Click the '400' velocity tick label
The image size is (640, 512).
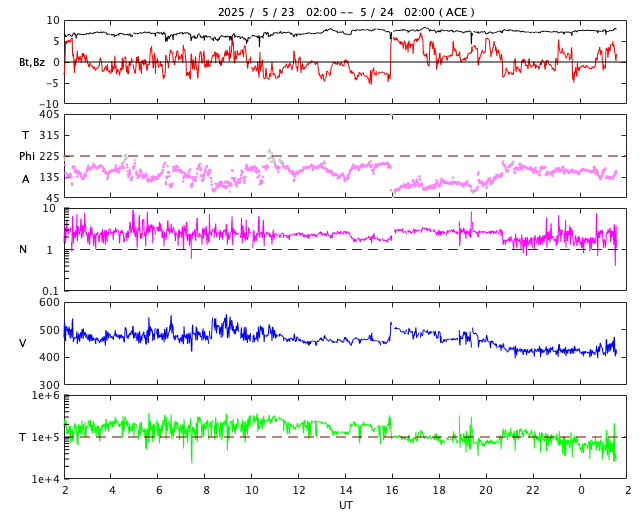point(49,357)
